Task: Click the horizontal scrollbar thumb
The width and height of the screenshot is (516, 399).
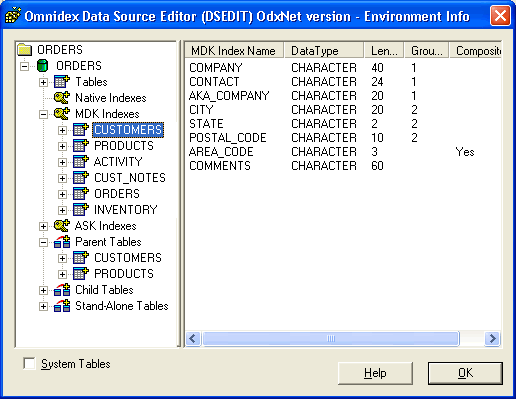Action: pos(331,339)
